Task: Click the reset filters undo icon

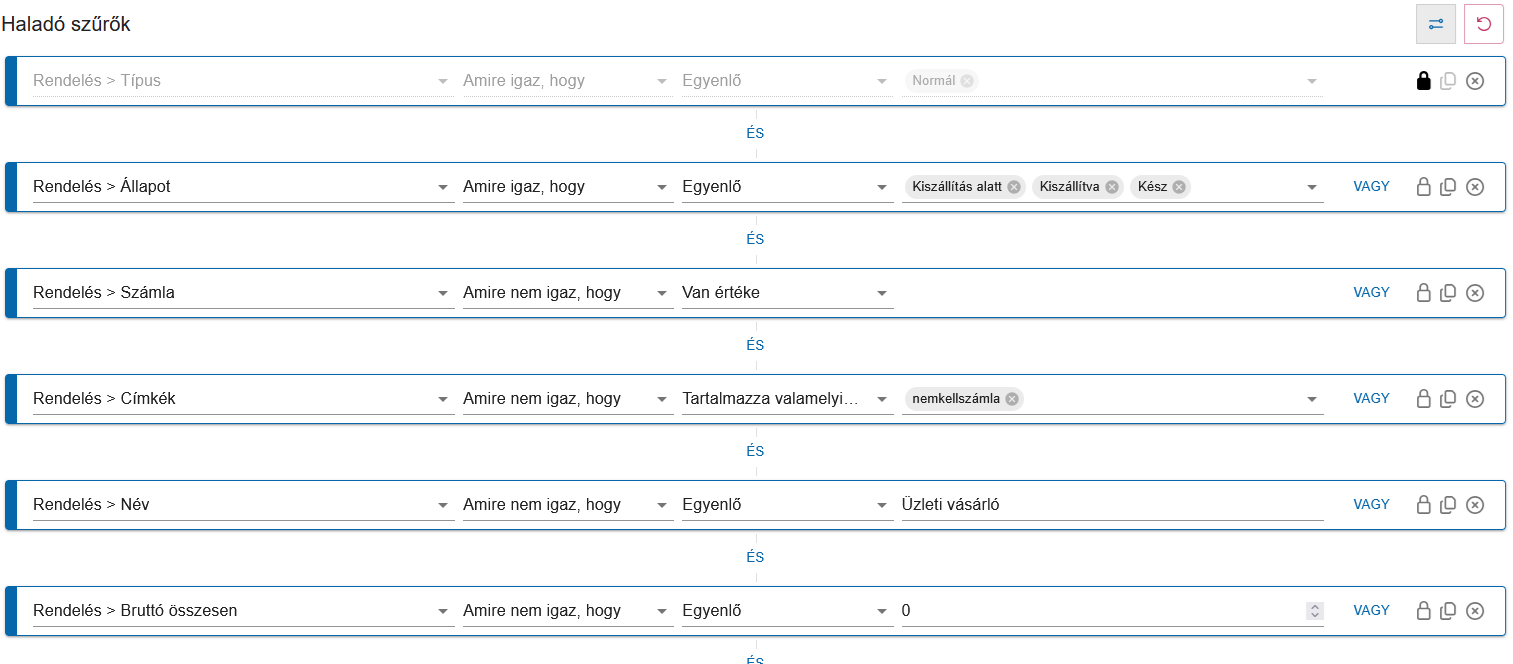Action: click(1483, 24)
